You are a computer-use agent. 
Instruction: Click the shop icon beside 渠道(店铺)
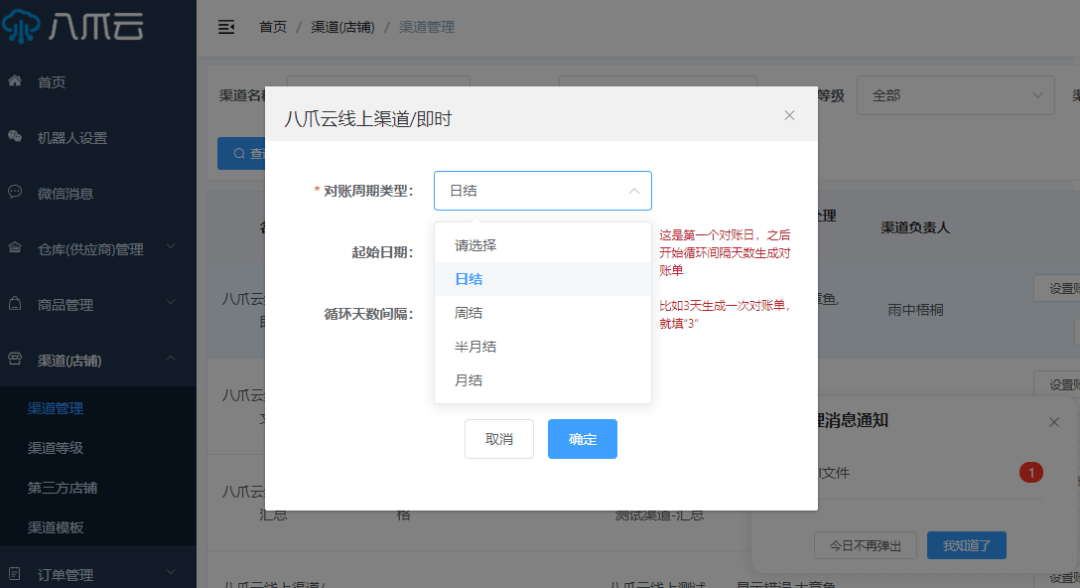[14, 359]
